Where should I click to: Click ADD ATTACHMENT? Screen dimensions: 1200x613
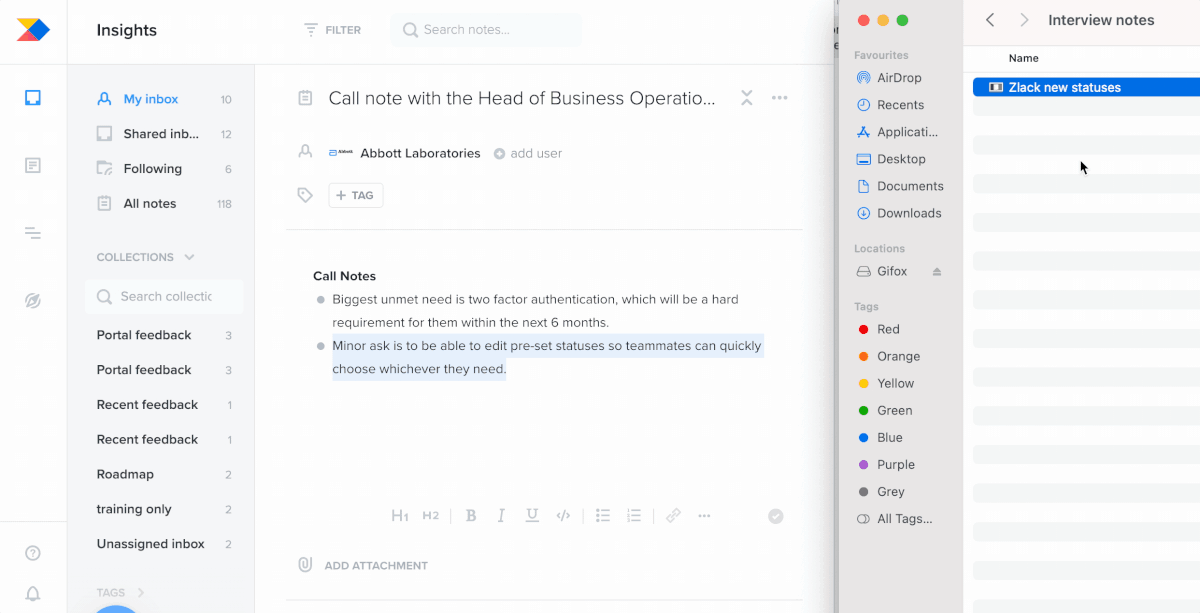pyautogui.click(x=363, y=565)
